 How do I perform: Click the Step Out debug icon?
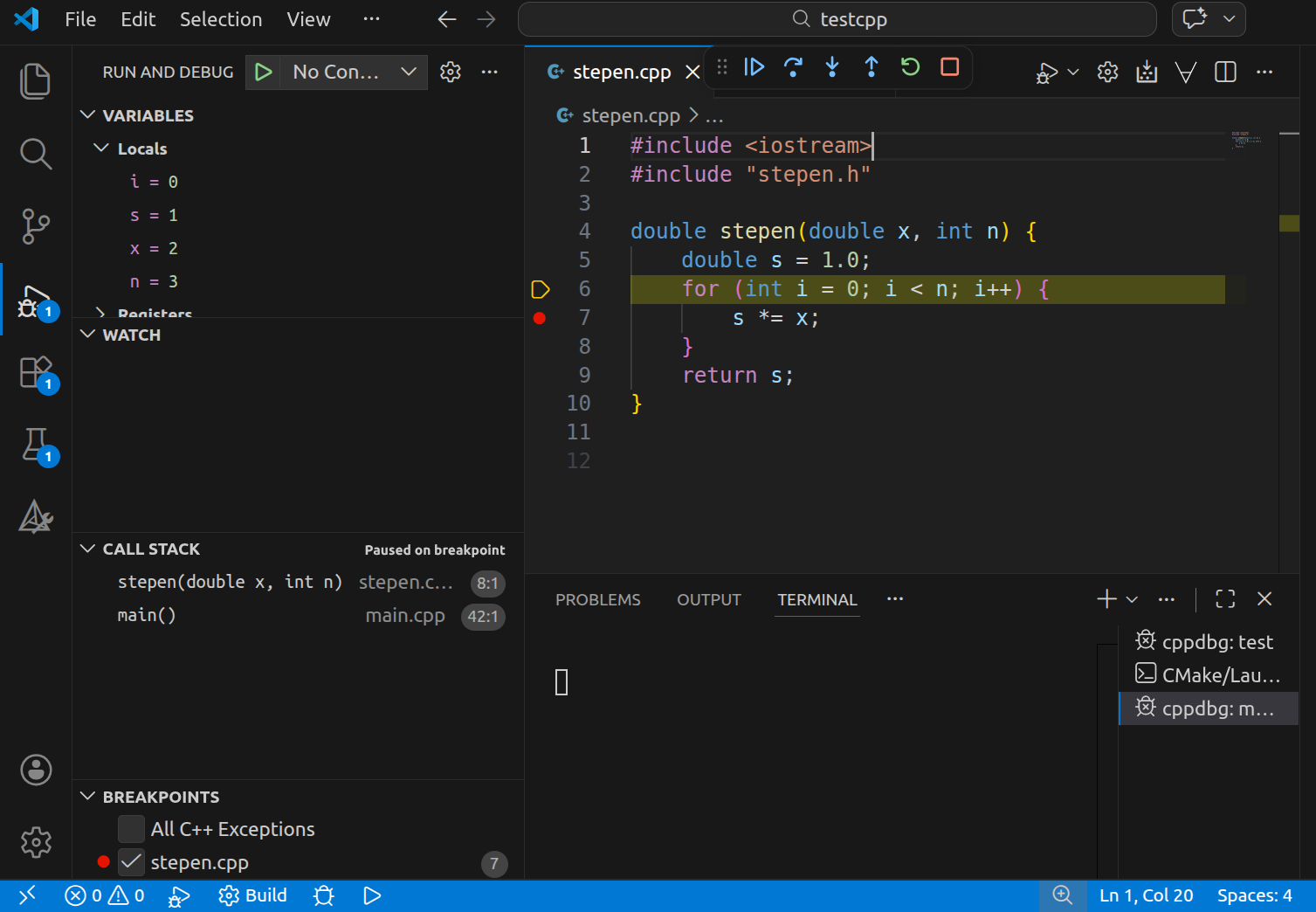pyautogui.click(x=872, y=67)
